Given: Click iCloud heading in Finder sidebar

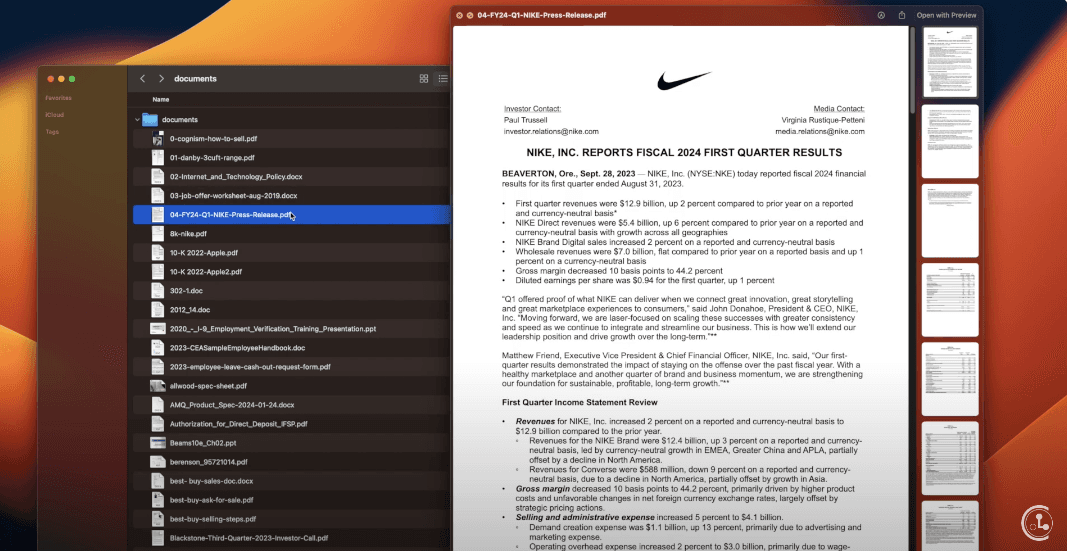Looking at the screenshot, I should tap(54, 115).
